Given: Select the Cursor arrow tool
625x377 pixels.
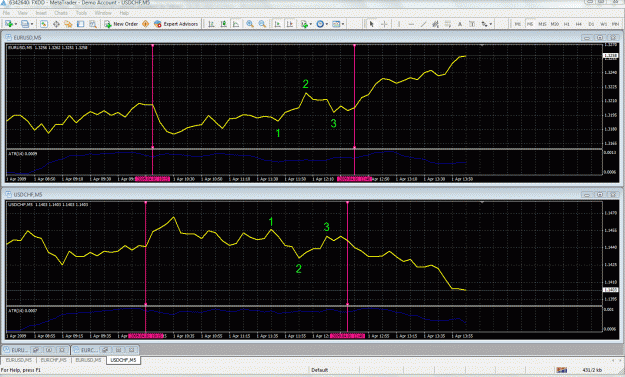Looking at the screenshot, I should (x=371, y=24).
